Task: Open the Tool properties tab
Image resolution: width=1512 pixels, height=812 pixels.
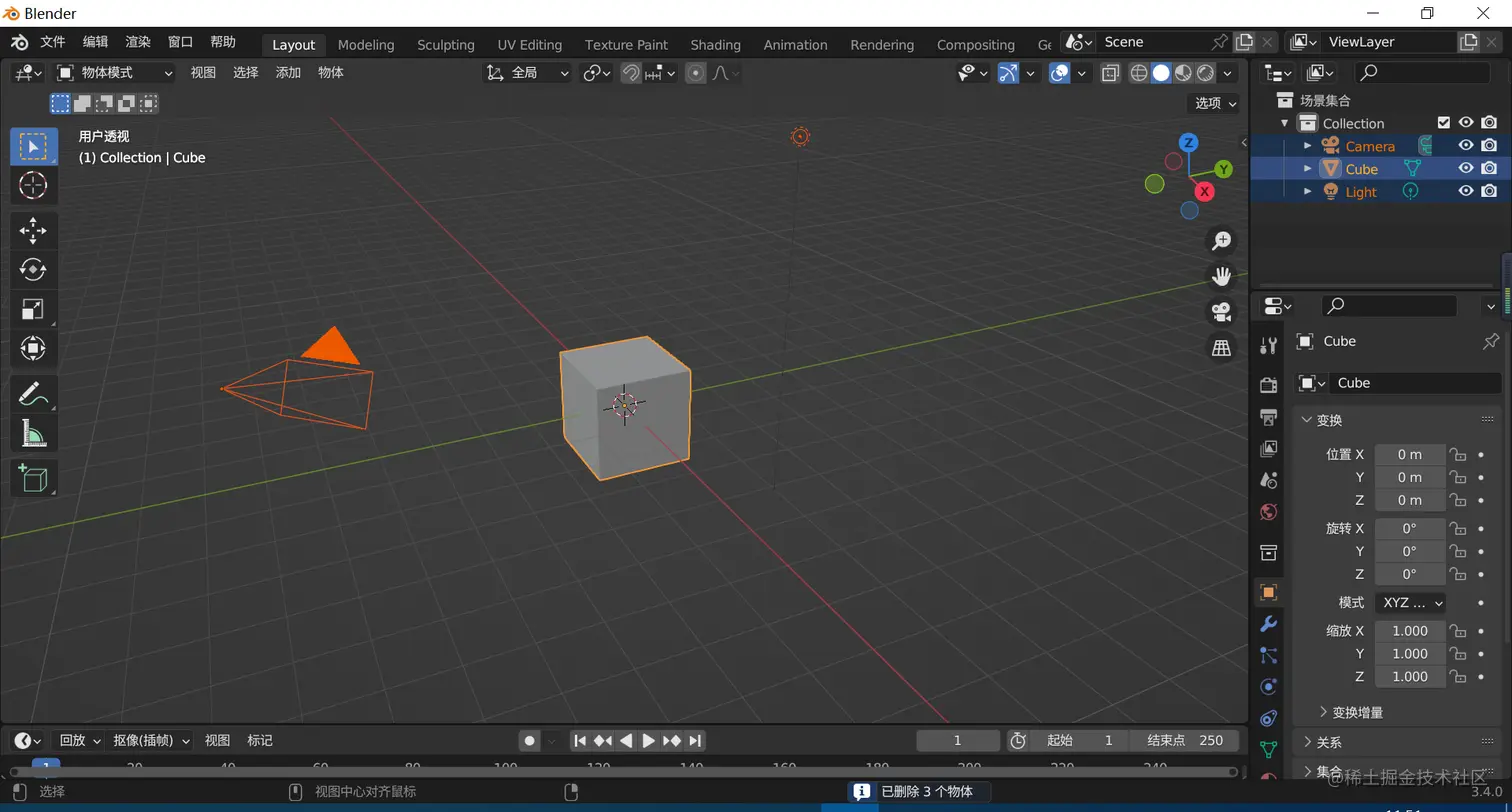Action: [x=1269, y=346]
